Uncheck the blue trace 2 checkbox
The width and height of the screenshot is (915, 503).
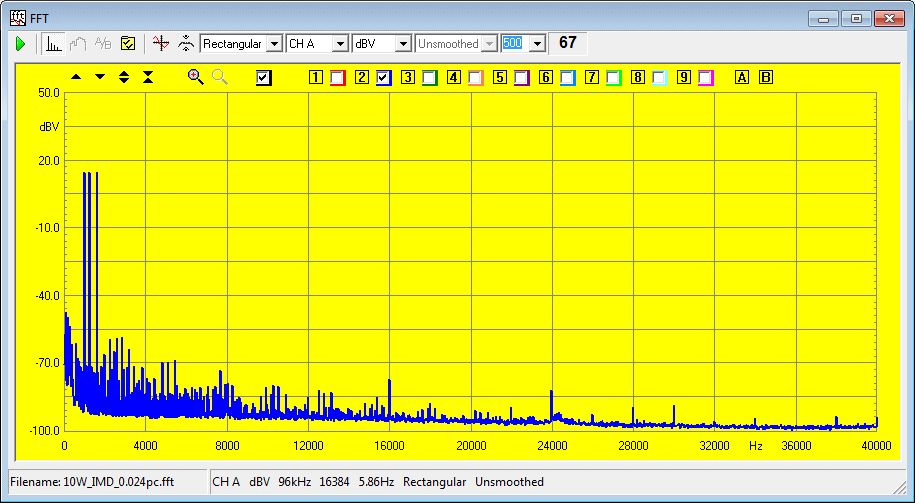pyautogui.click(x=383, y=78)
